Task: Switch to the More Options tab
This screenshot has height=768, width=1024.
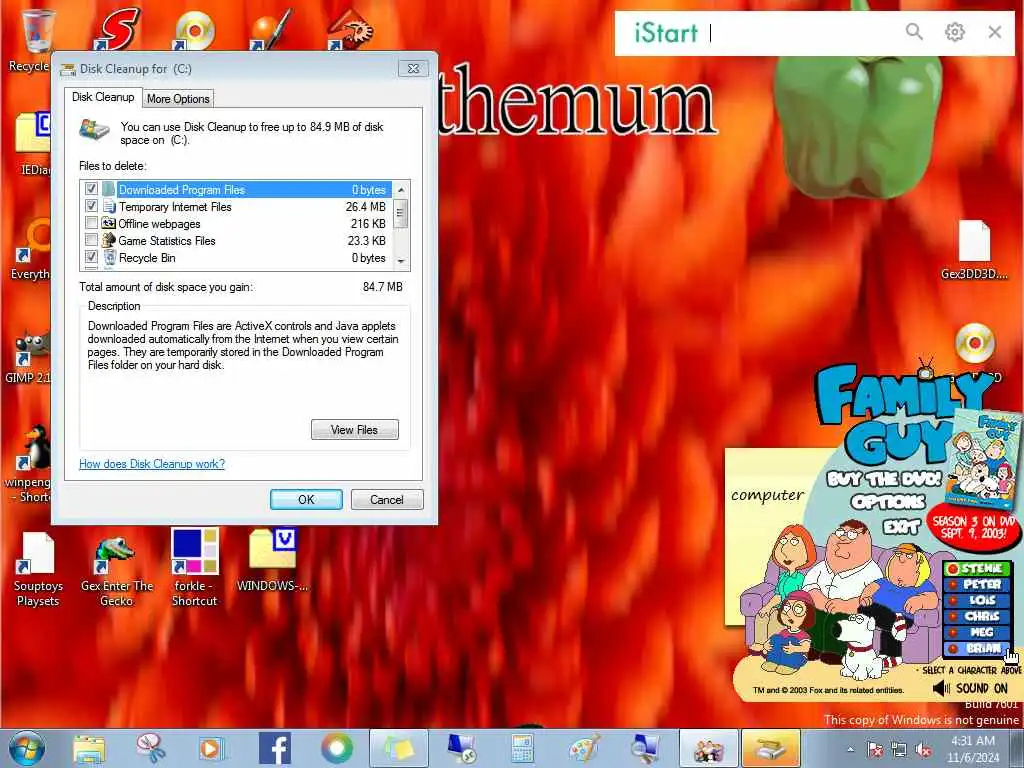Action: (x=178, y=99)
